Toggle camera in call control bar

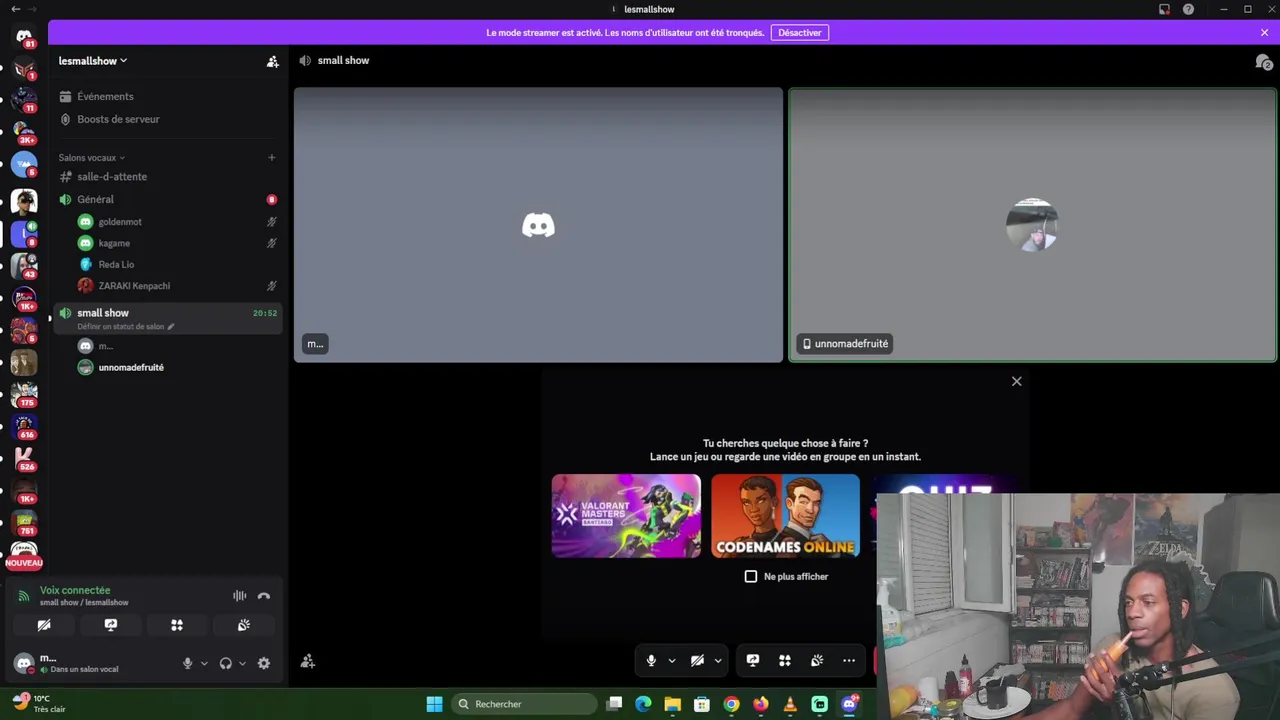tap(697, 661)
